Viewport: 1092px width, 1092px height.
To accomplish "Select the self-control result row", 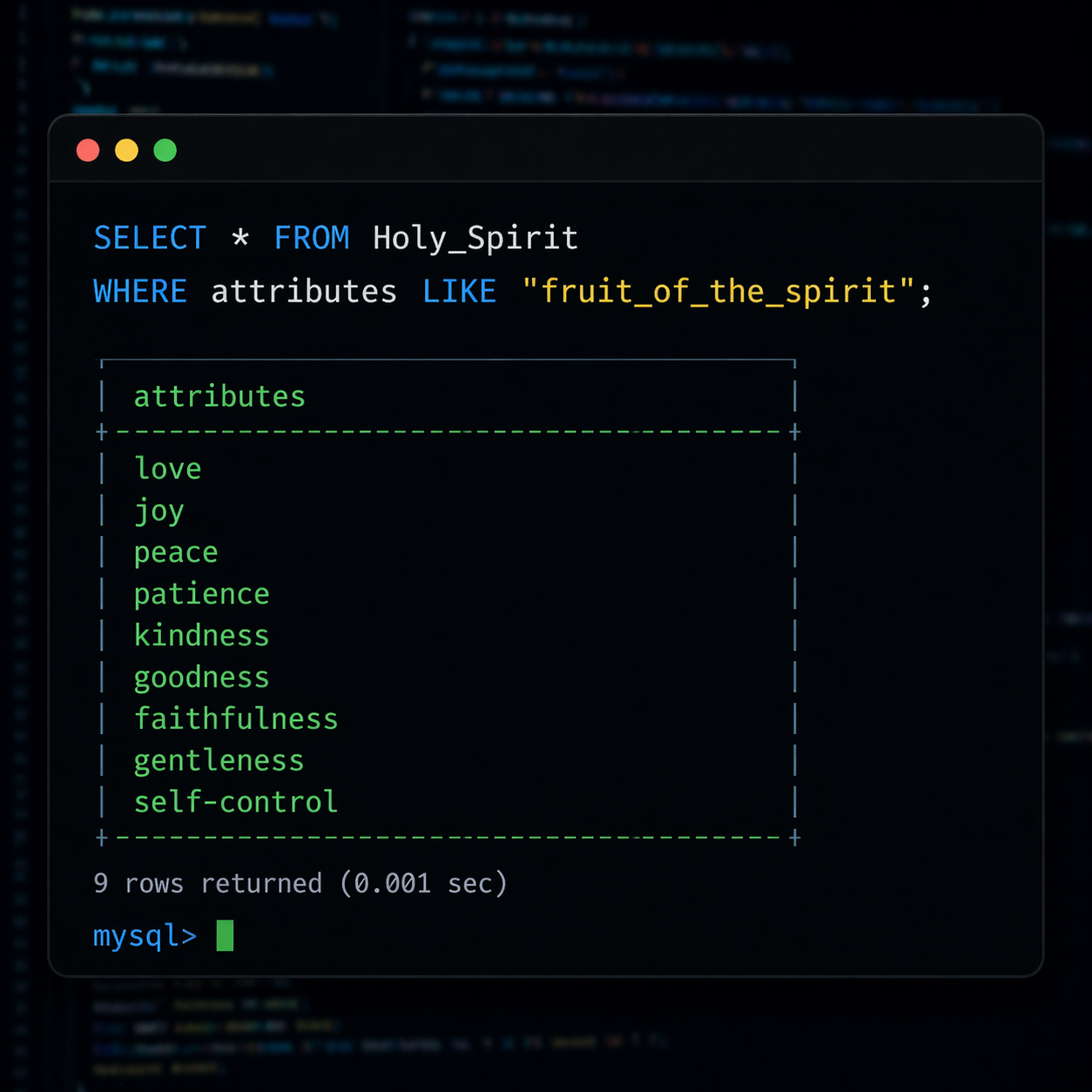I will coord(236,802).
